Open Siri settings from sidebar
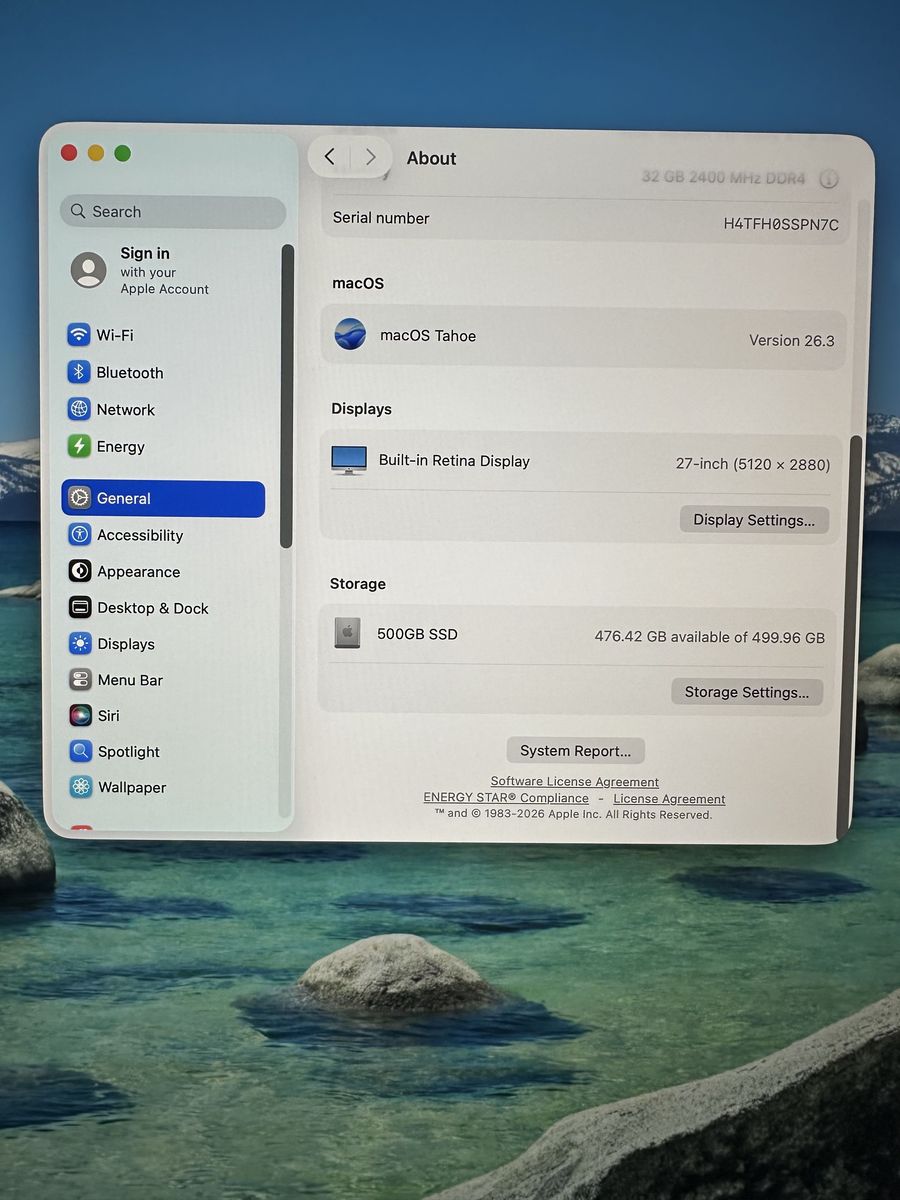Viewport: 900px width, 1200px height. coord(108,716)
